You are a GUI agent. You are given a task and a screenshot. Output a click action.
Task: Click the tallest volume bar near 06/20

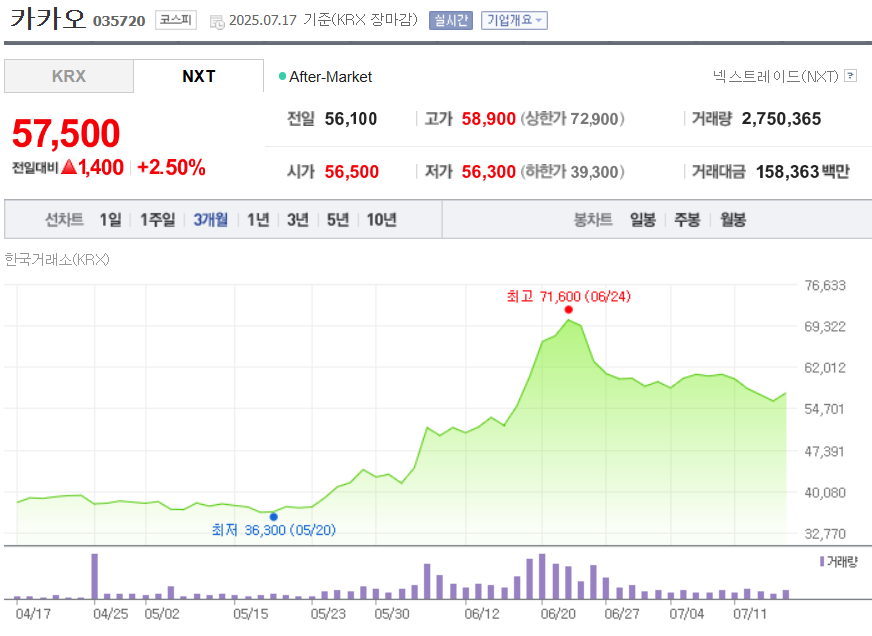coord(542,575)
